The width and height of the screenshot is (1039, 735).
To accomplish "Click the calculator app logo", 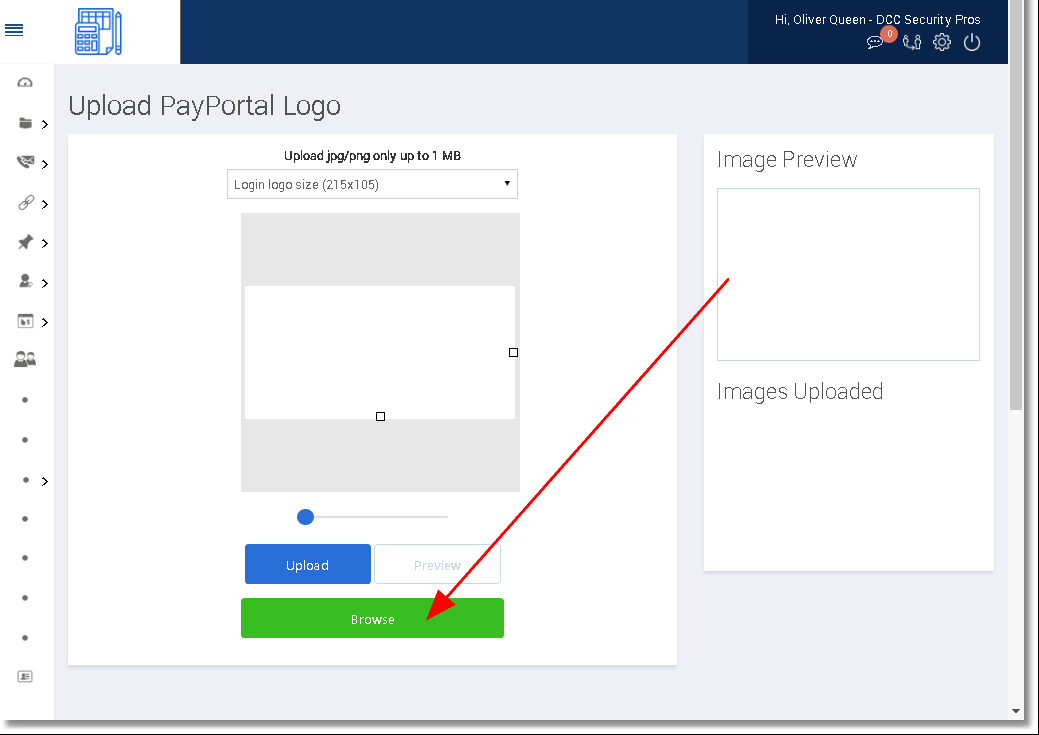I will point(98,31).
